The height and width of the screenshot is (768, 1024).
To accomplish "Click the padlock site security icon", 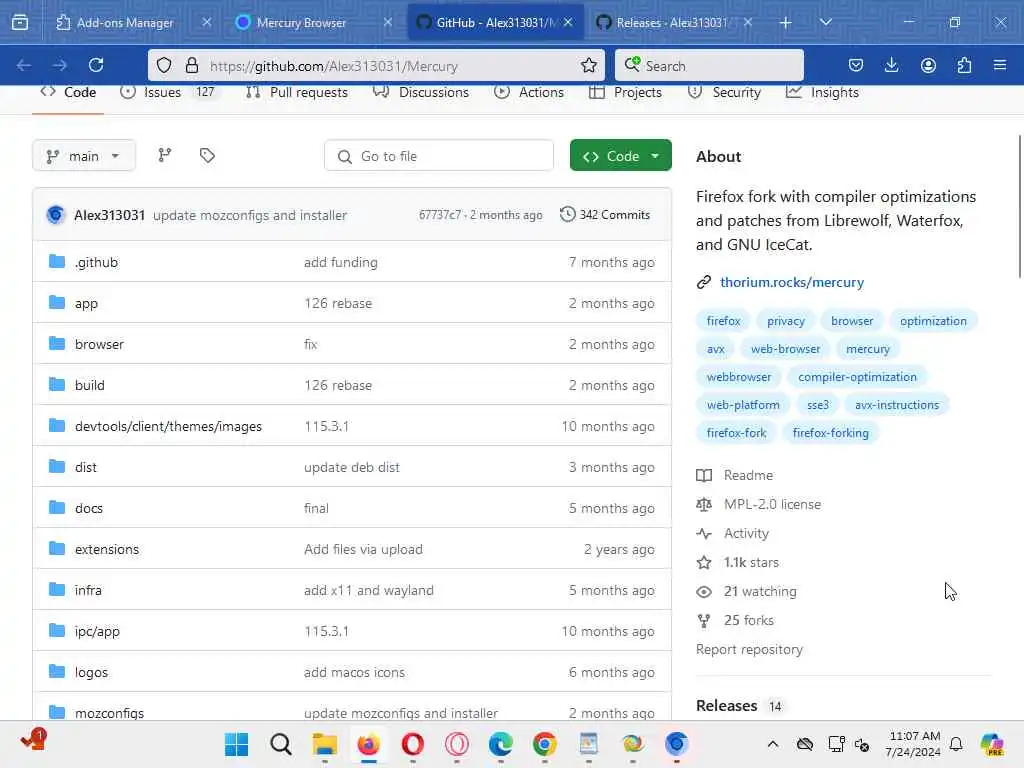I will click(x=191, y=65).
